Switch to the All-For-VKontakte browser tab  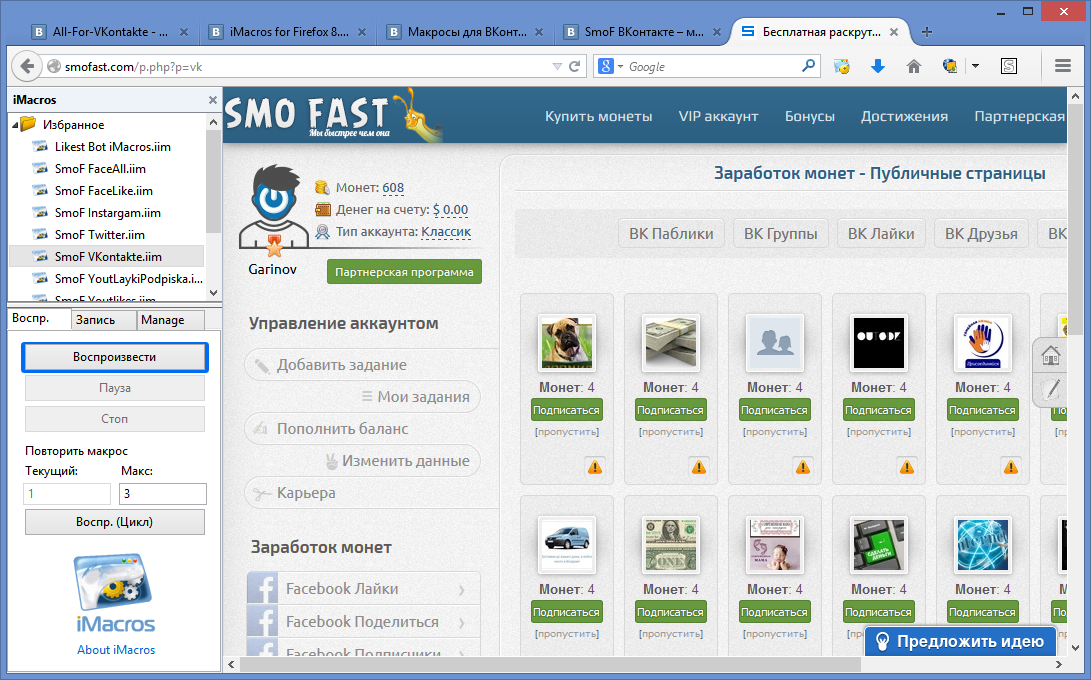111,32
